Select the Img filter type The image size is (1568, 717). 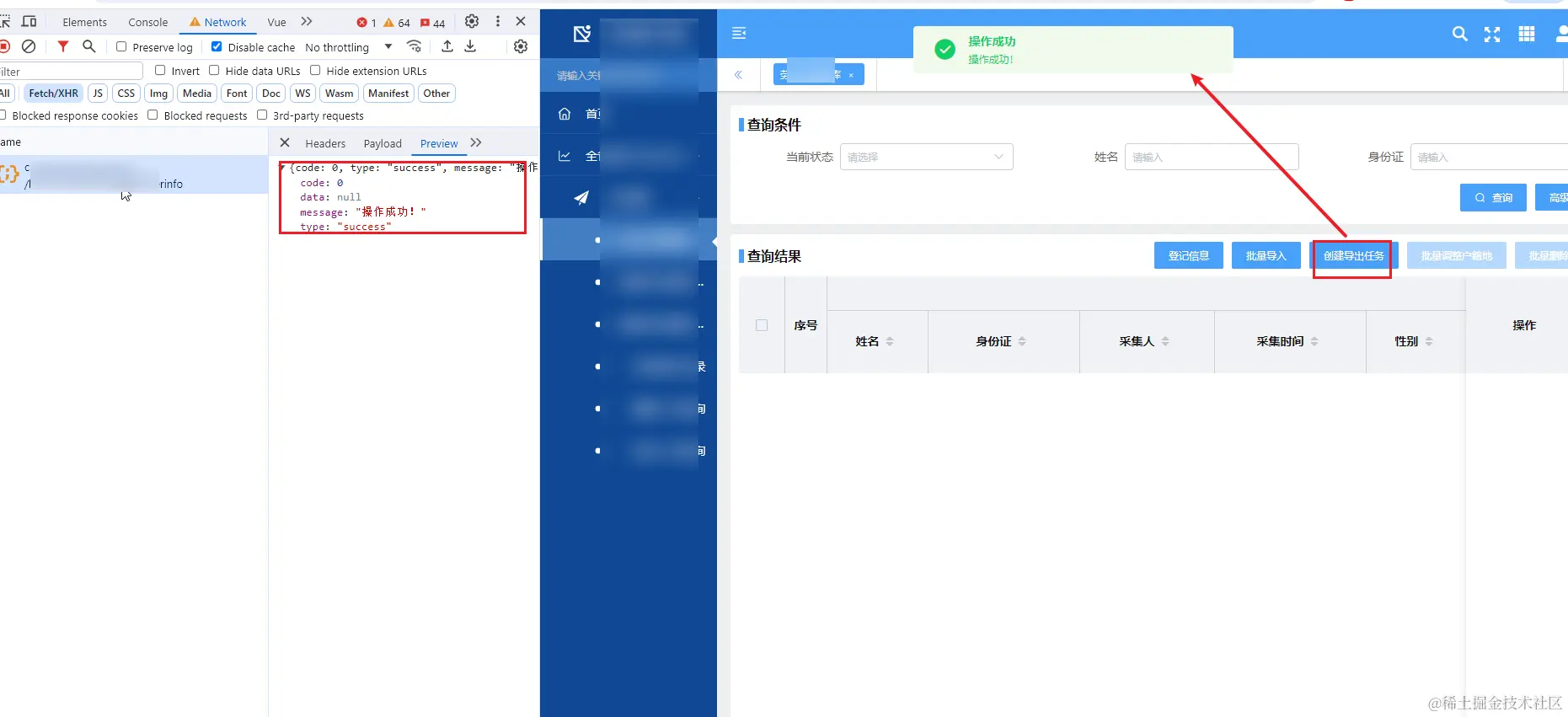click(158, 94)
